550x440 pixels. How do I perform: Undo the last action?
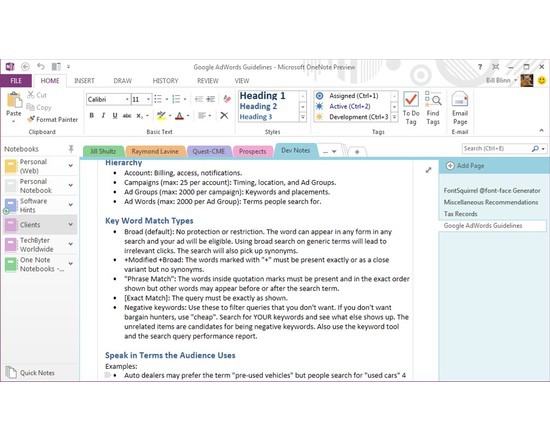click(x=41, y=66)
